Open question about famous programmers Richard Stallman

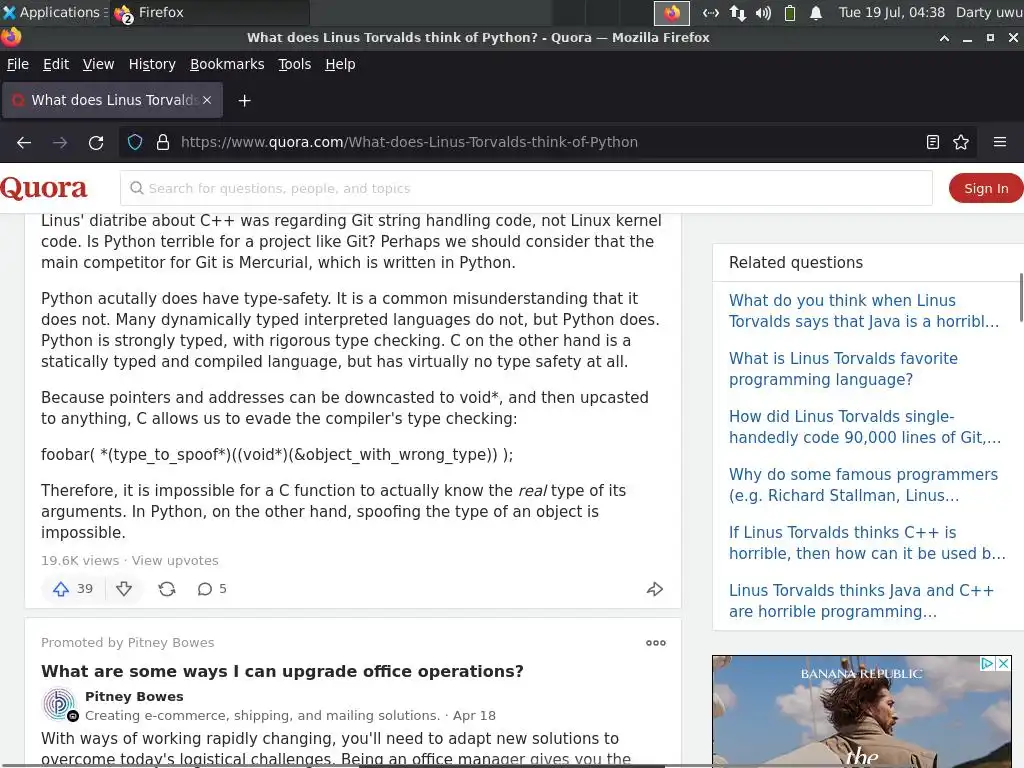(863, 485)
